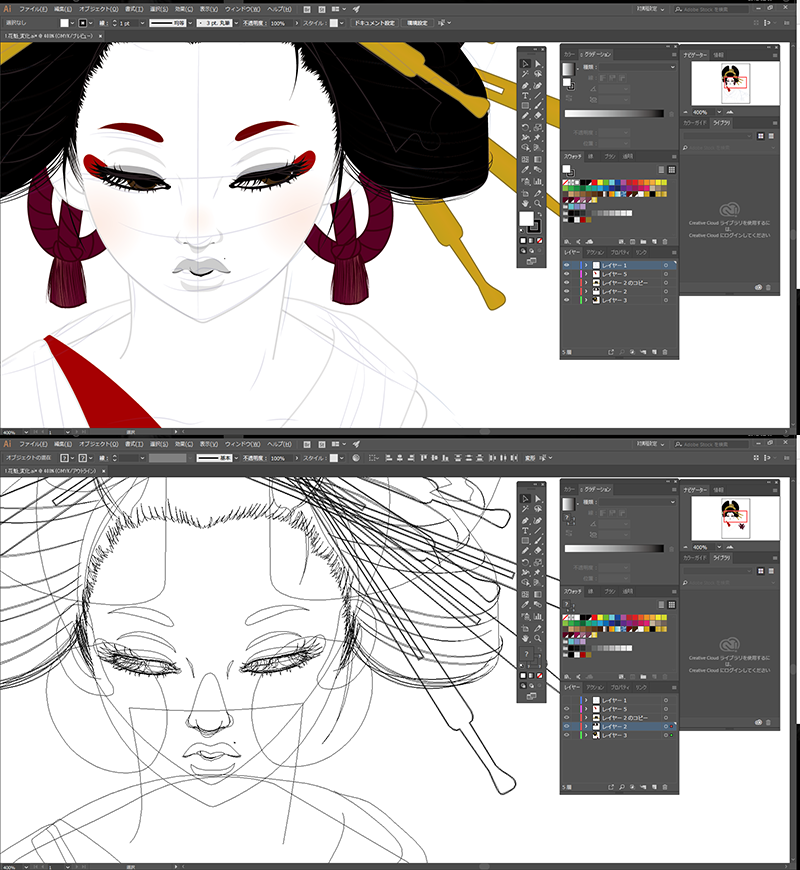This screenshot has width=800, height=870.
Task: Select the Magic Wand tool in the bottom window
Action: point(525,509)
